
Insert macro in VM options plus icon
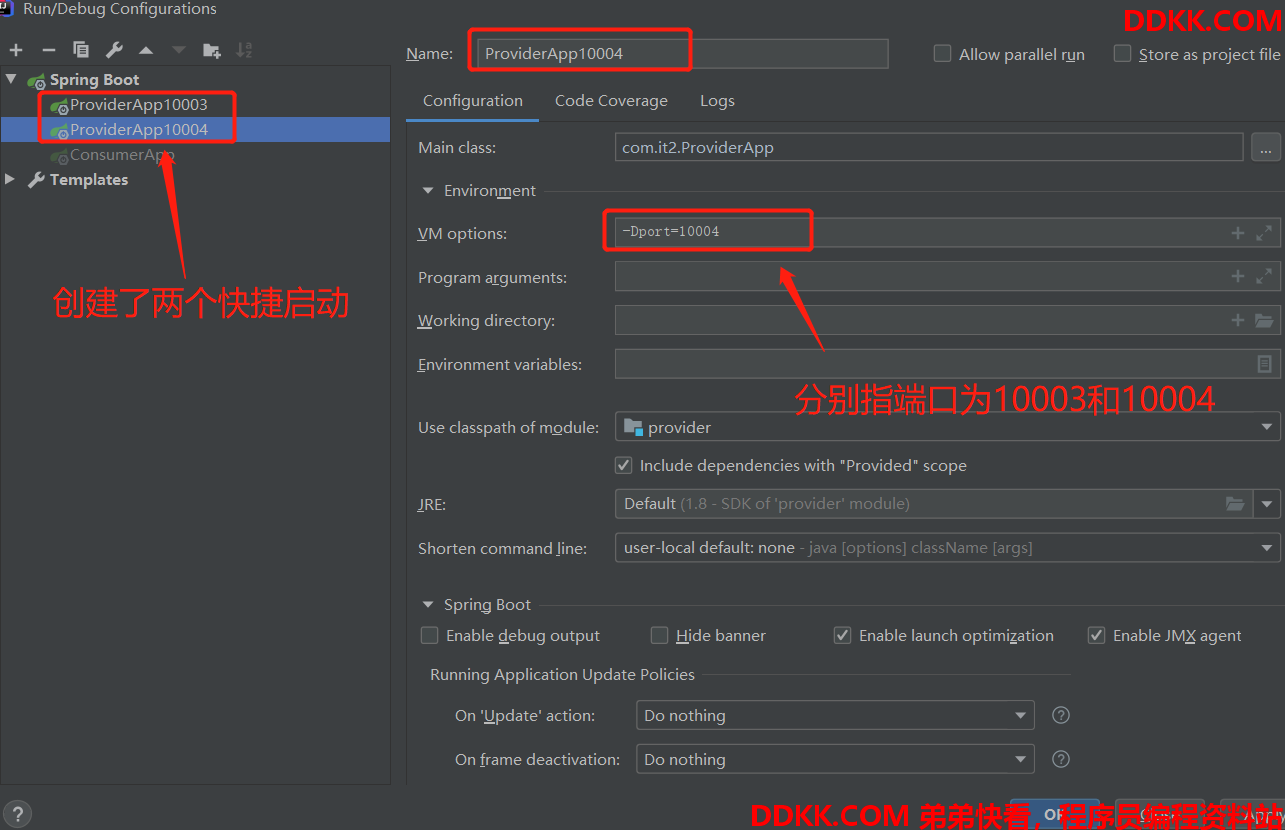pos(1238,233)
